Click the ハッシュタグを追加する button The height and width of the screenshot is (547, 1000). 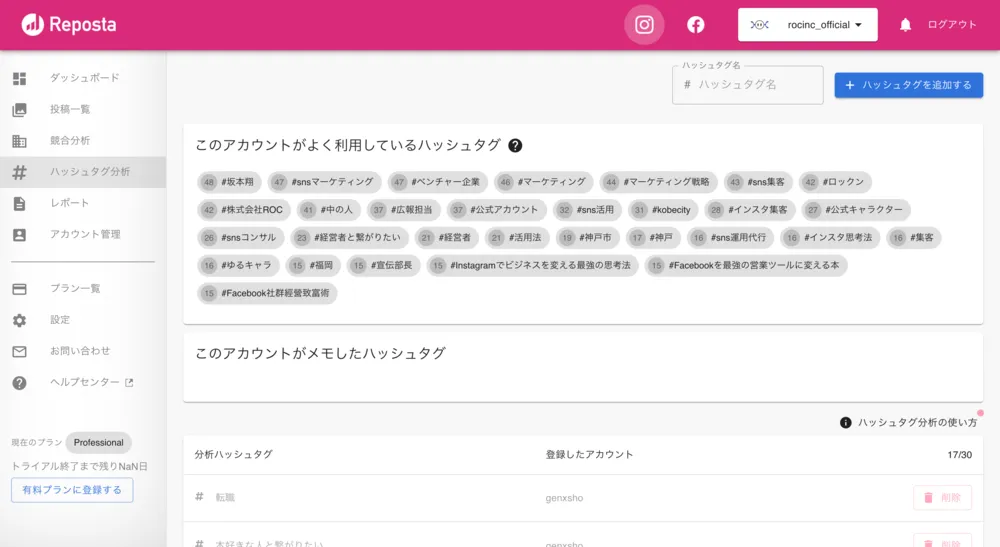tap(908, 85)
